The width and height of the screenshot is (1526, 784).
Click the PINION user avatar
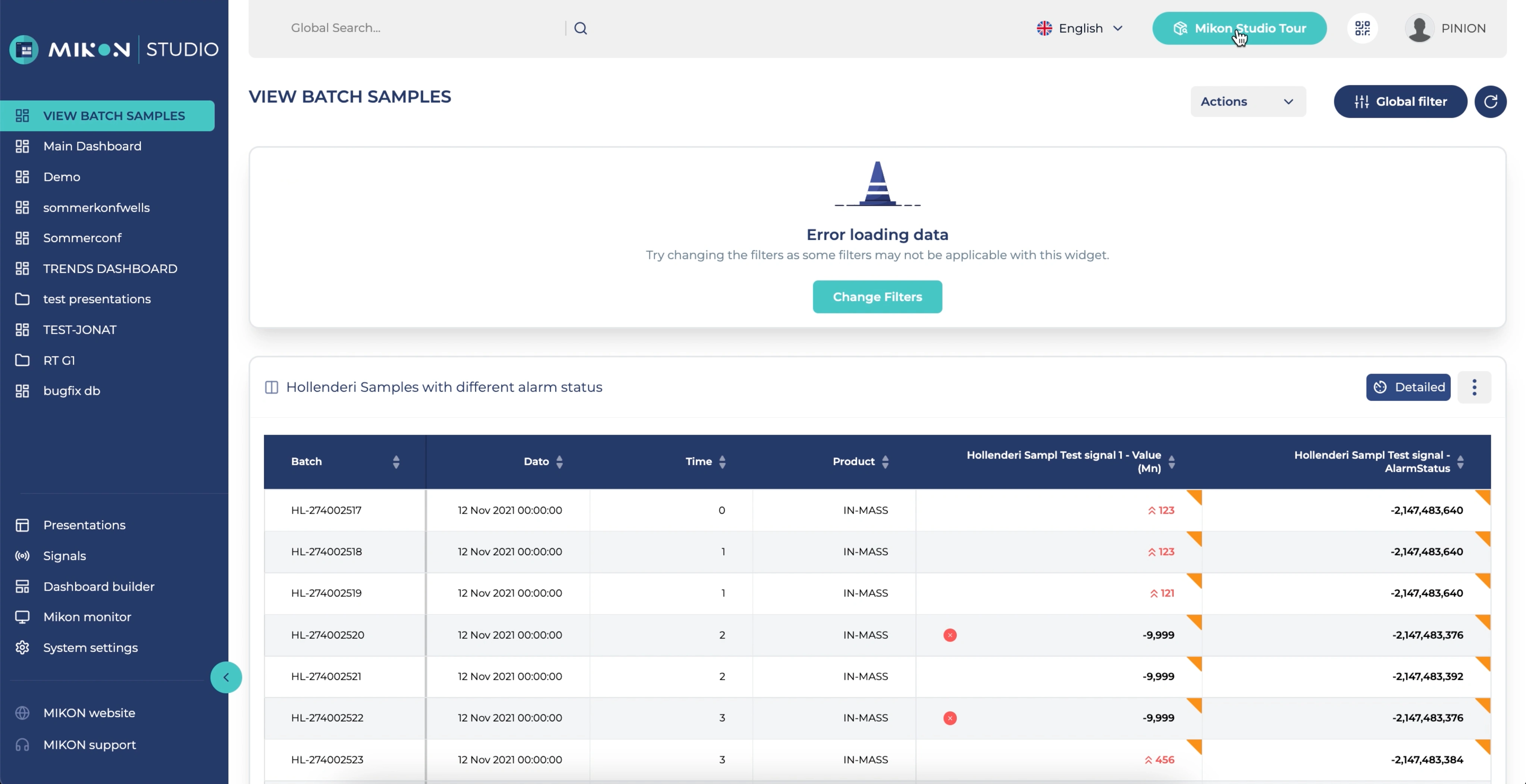pyautogui.click(x=1419, y=28)
